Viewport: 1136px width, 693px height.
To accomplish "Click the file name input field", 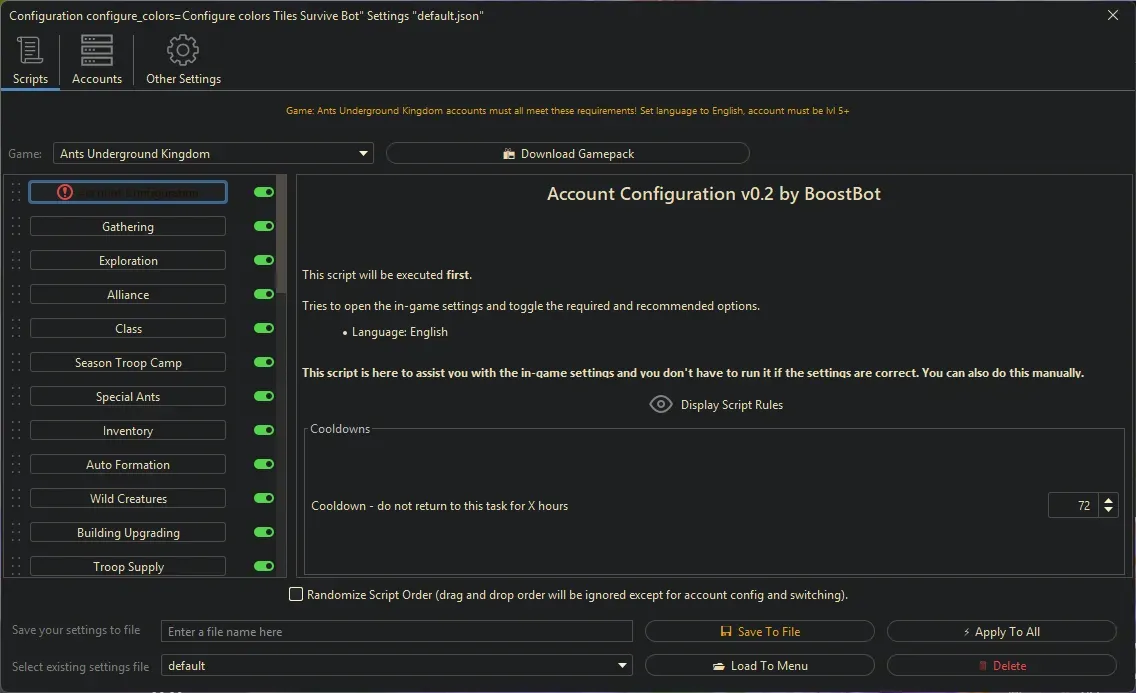I will tap(397, 631).
